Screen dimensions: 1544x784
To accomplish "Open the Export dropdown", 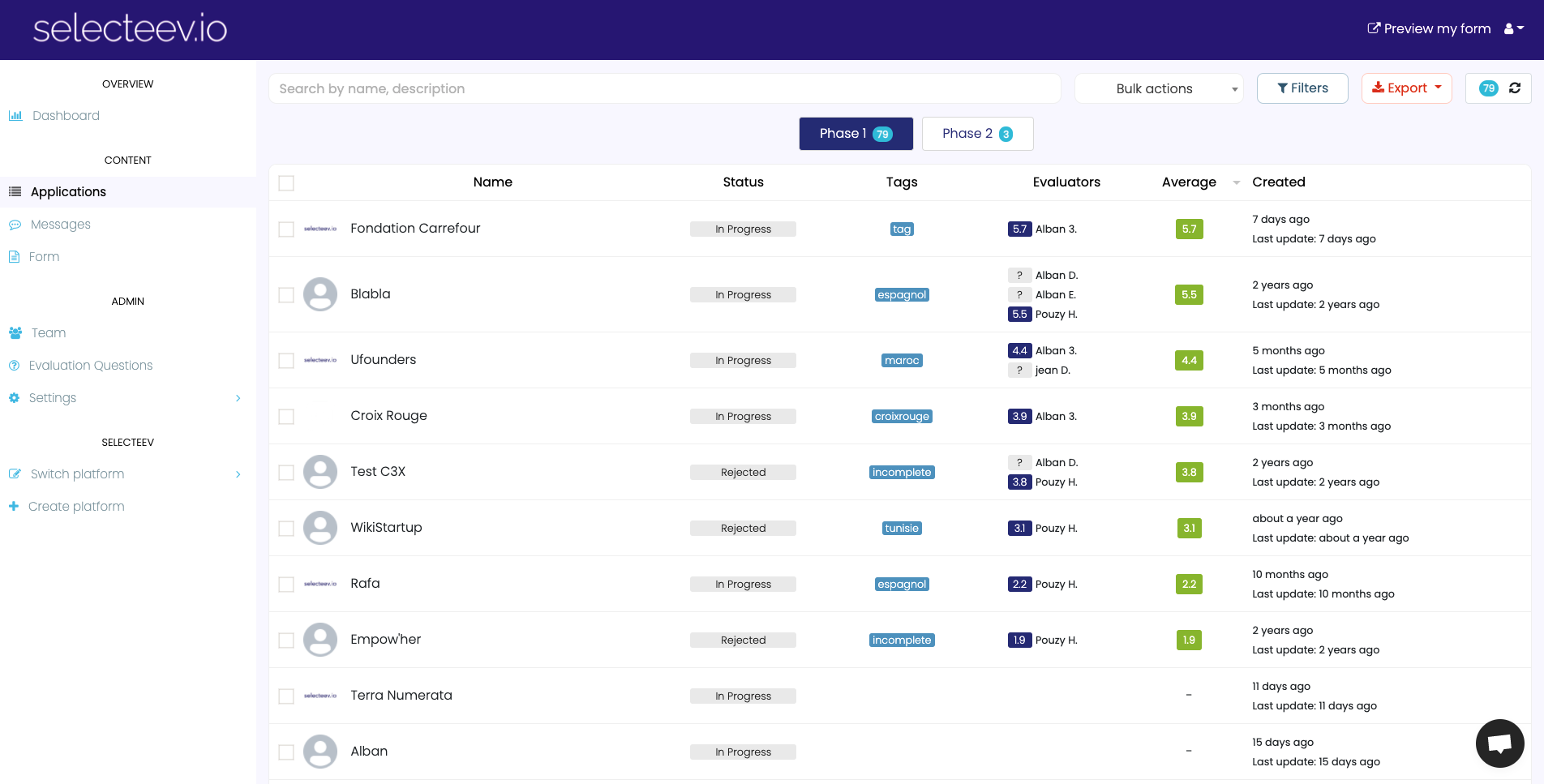I will 1407,88.
